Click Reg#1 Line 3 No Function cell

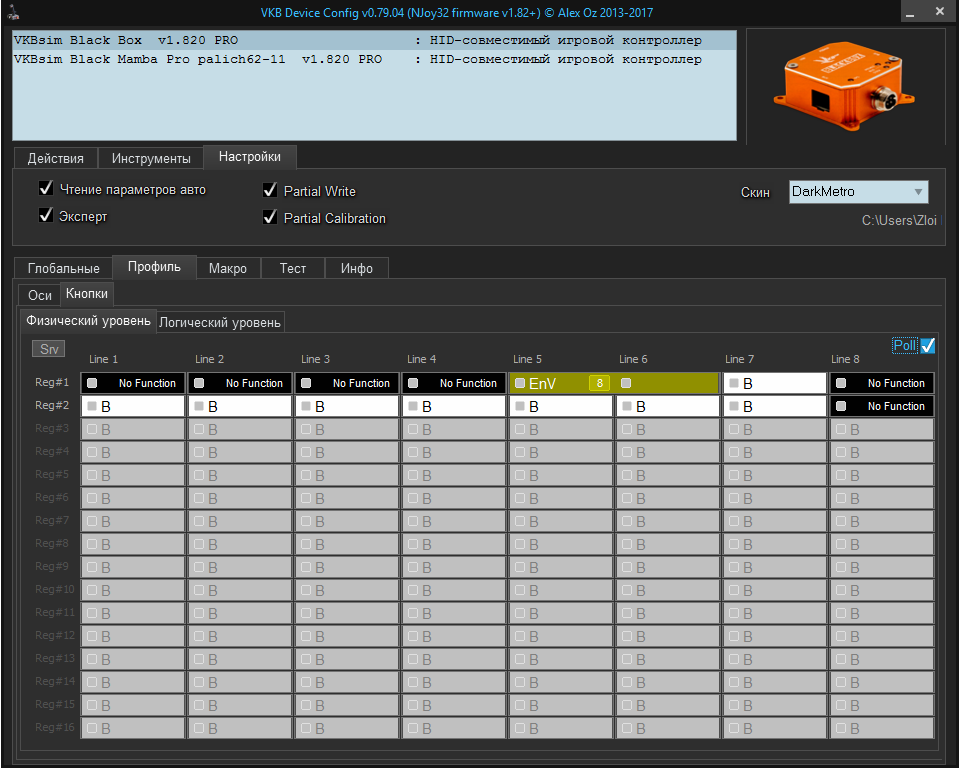click(x=347, y=383)
